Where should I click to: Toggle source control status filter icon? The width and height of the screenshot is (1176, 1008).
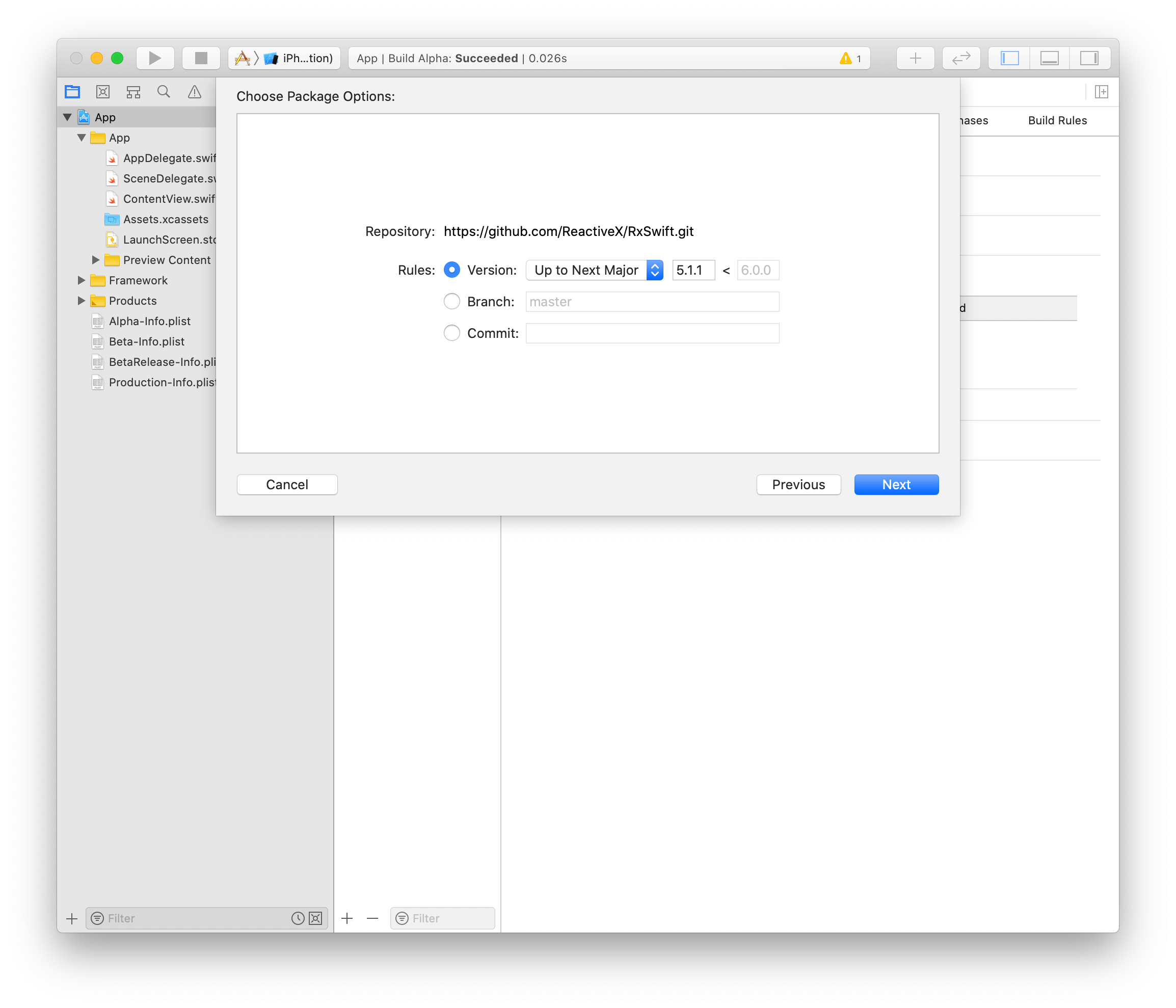(316, 919)
